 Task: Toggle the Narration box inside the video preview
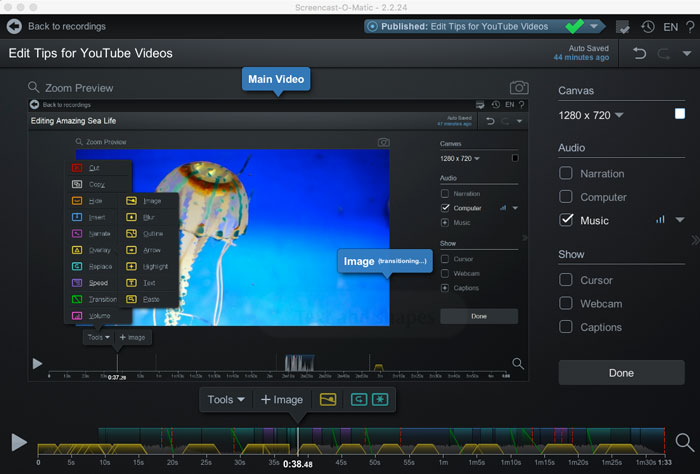click(x=445, y=193)
